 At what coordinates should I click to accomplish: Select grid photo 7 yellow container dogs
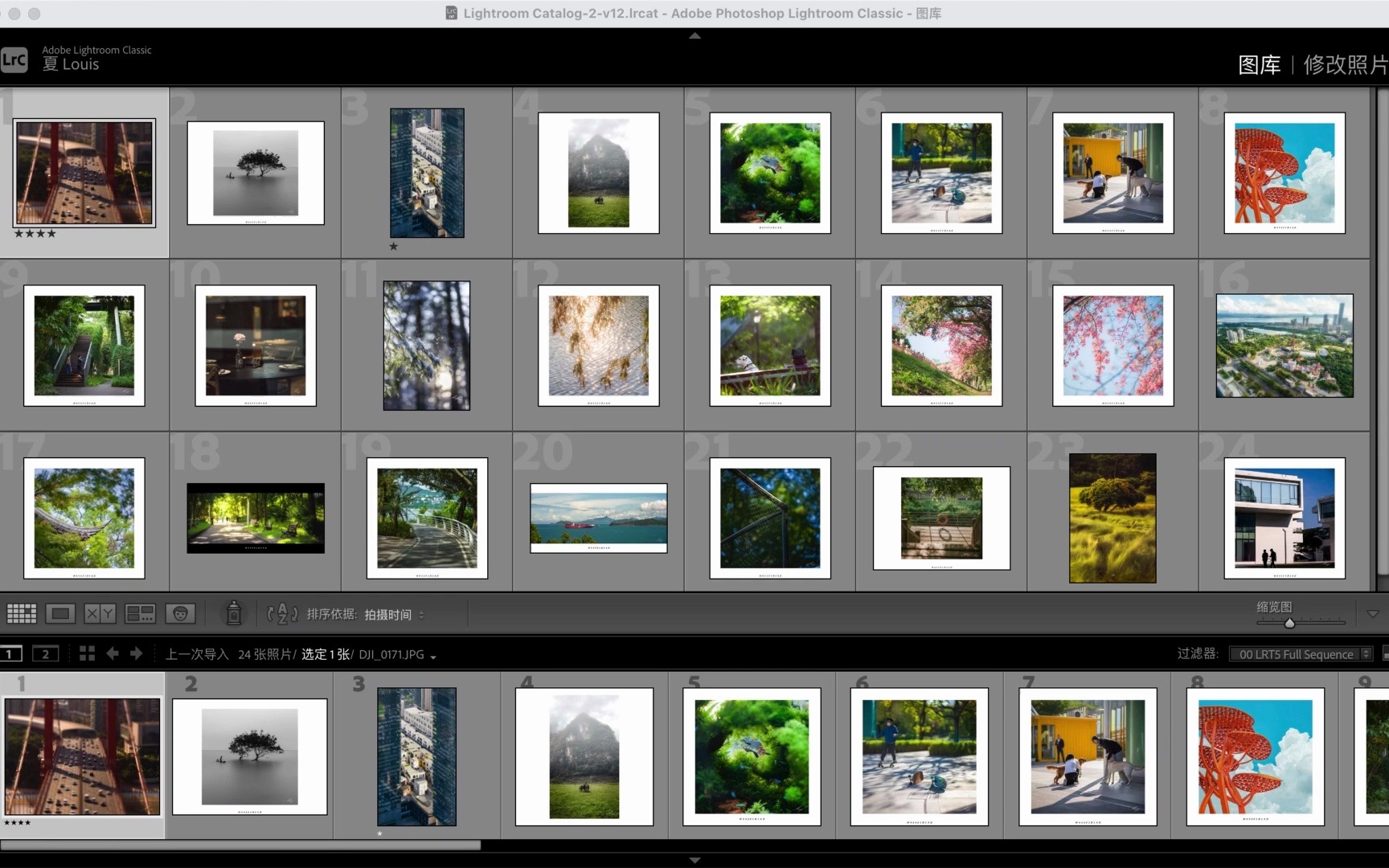[1113, 173]
